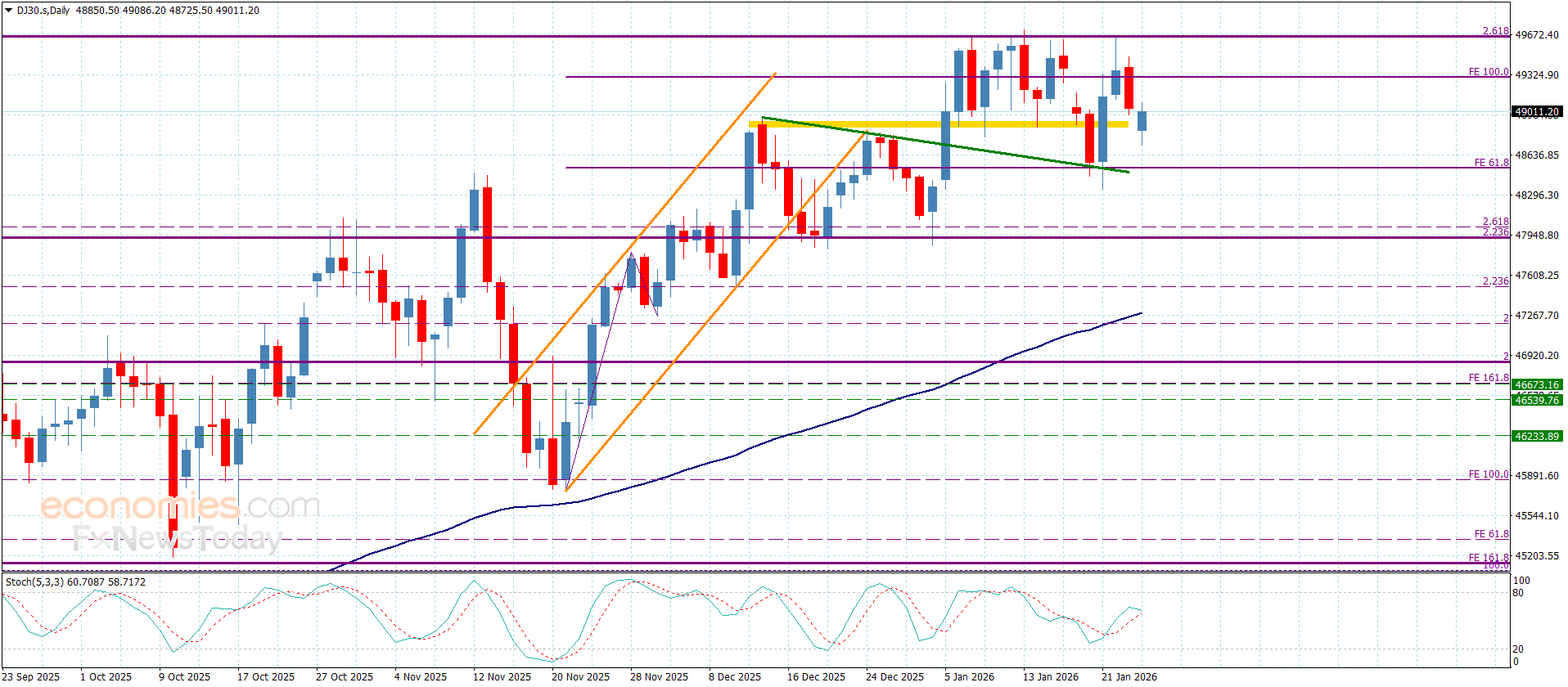The width and height of the screenshot is (1568, 687).
Task: Click the 47267.70 price axis label
Action: pos(1537,316)
